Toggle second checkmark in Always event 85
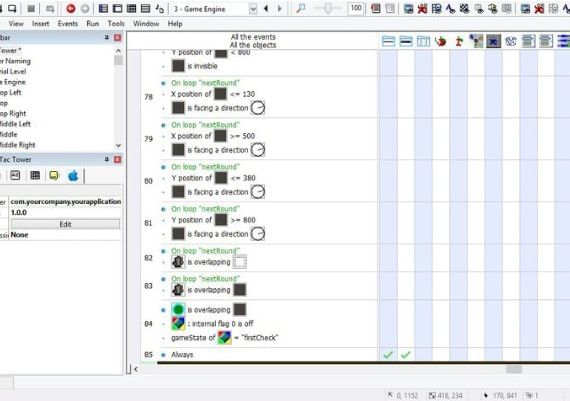 tap(406, 354)
